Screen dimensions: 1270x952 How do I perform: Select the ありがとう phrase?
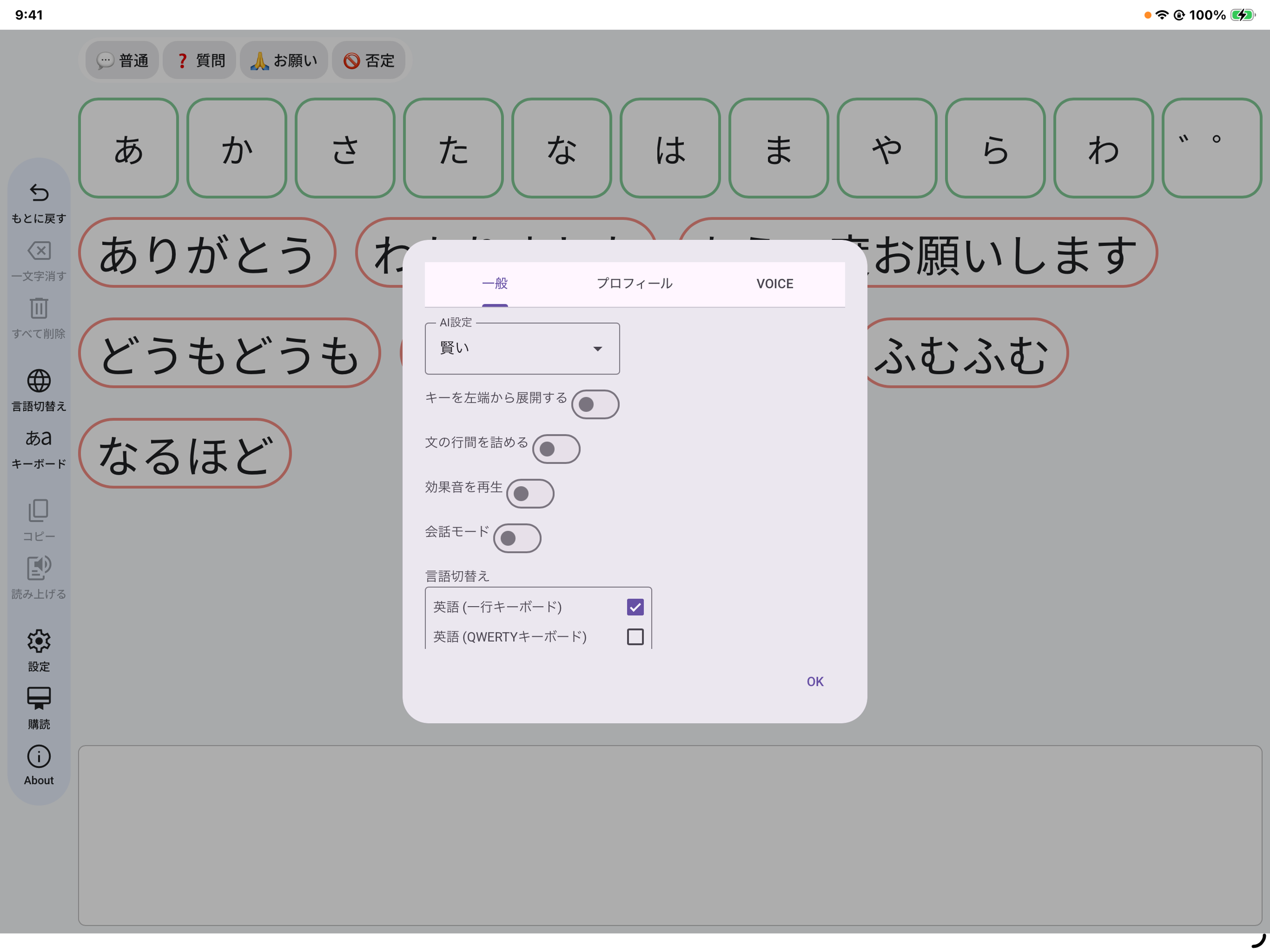207,253
